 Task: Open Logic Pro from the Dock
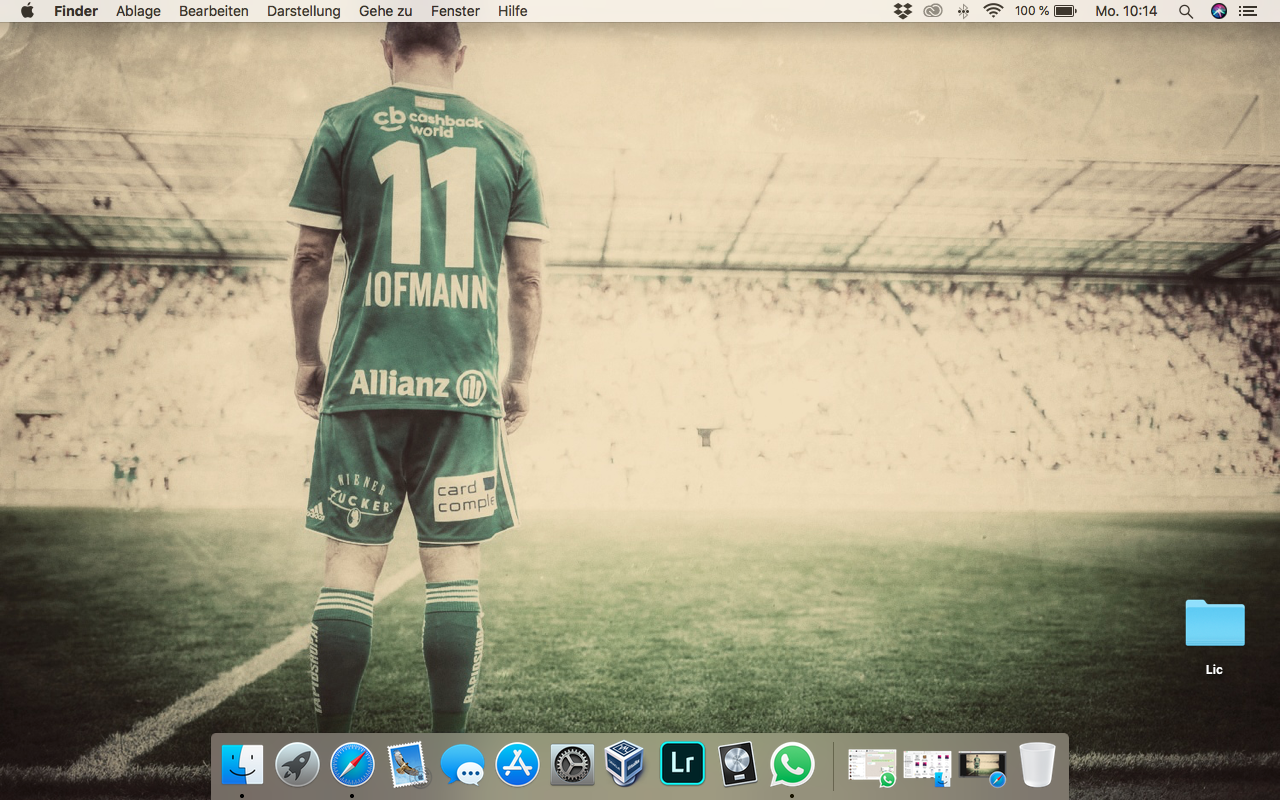click(x=737, y=765)
